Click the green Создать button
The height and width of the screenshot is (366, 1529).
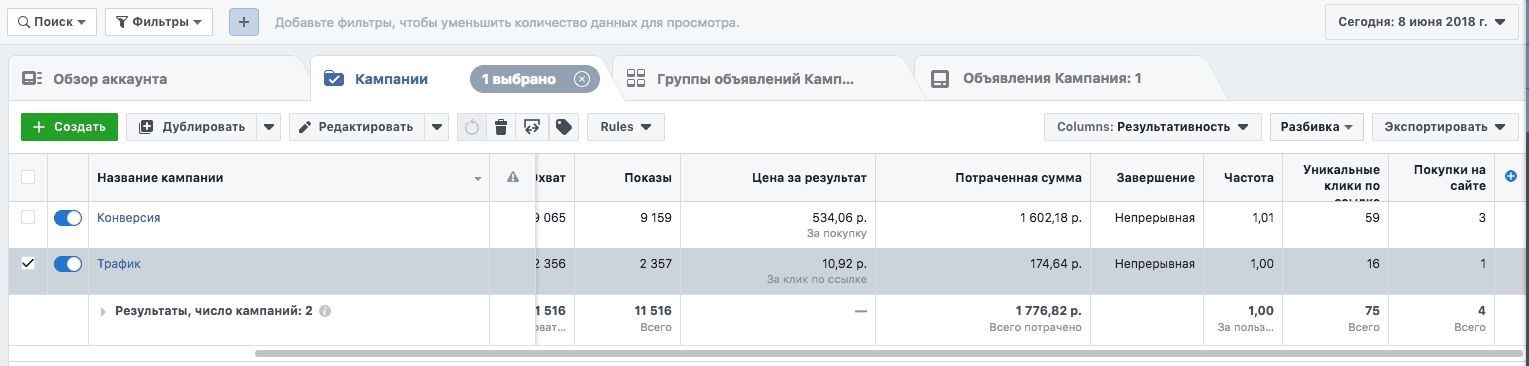(69, 127)
